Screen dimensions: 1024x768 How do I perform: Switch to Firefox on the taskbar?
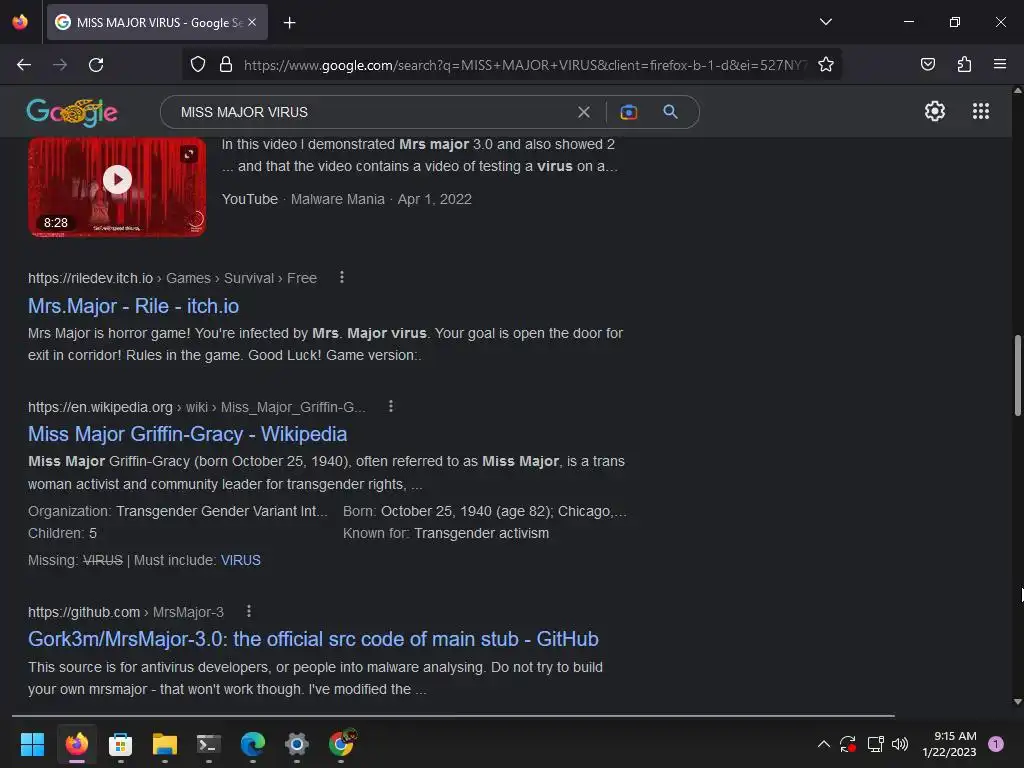pos(76,743)
